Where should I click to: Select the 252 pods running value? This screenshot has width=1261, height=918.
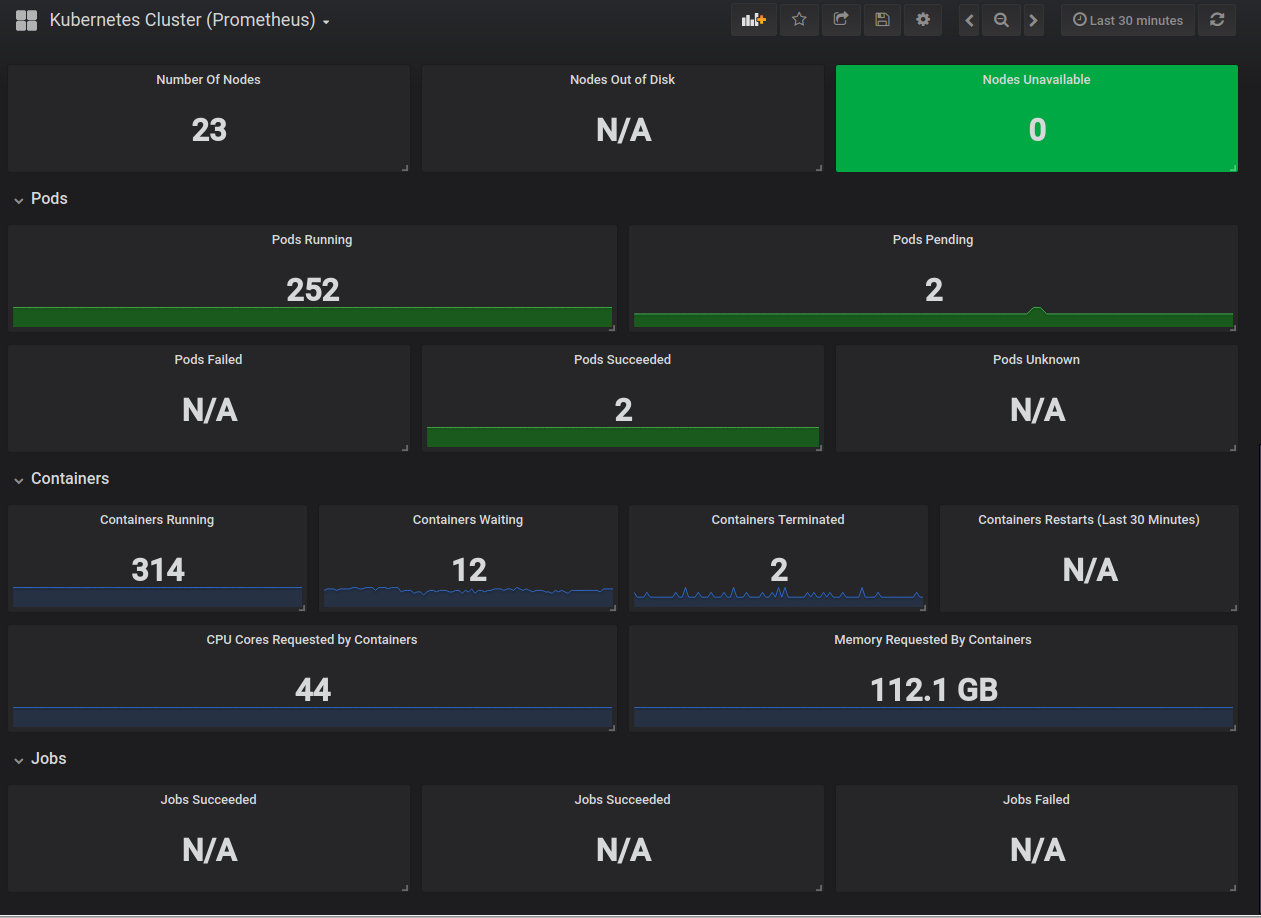[x=313, y=290]
